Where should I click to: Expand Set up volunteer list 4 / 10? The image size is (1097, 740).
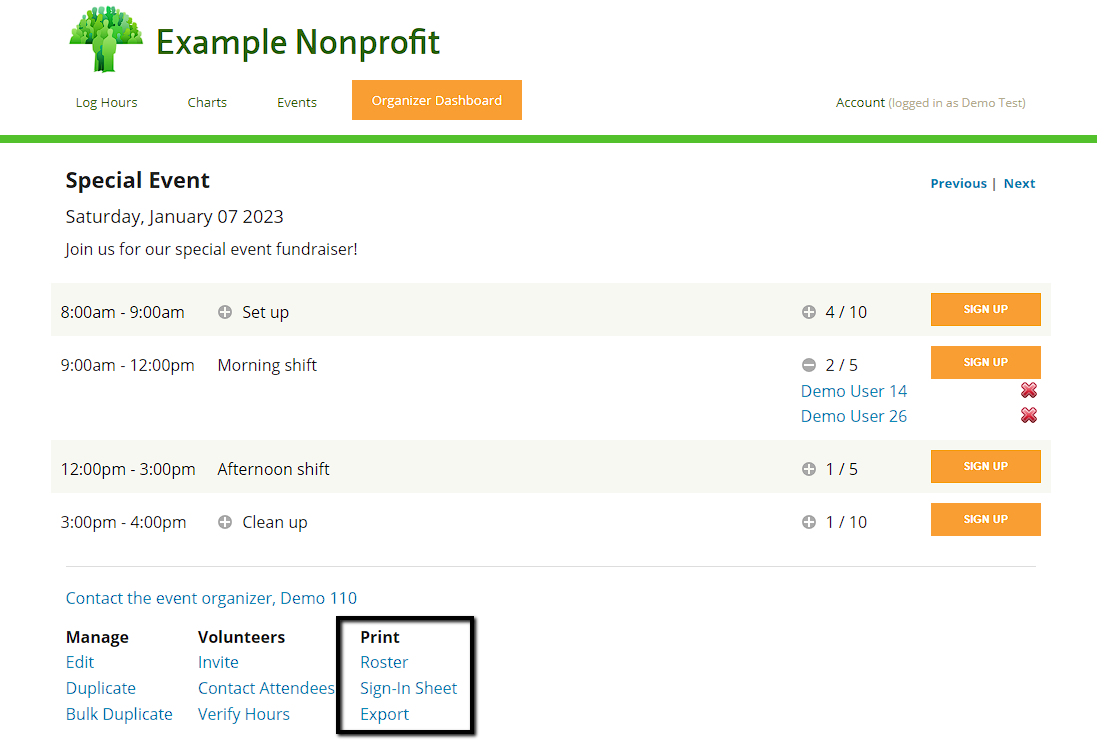pyautogui.click(x=809, y=312)
